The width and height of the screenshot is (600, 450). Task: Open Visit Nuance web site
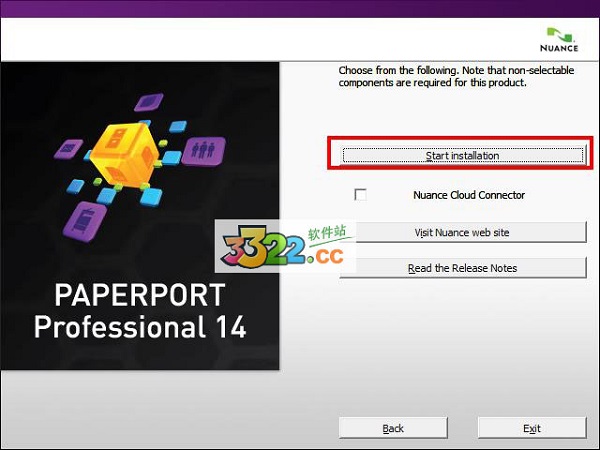click(463, 232)
